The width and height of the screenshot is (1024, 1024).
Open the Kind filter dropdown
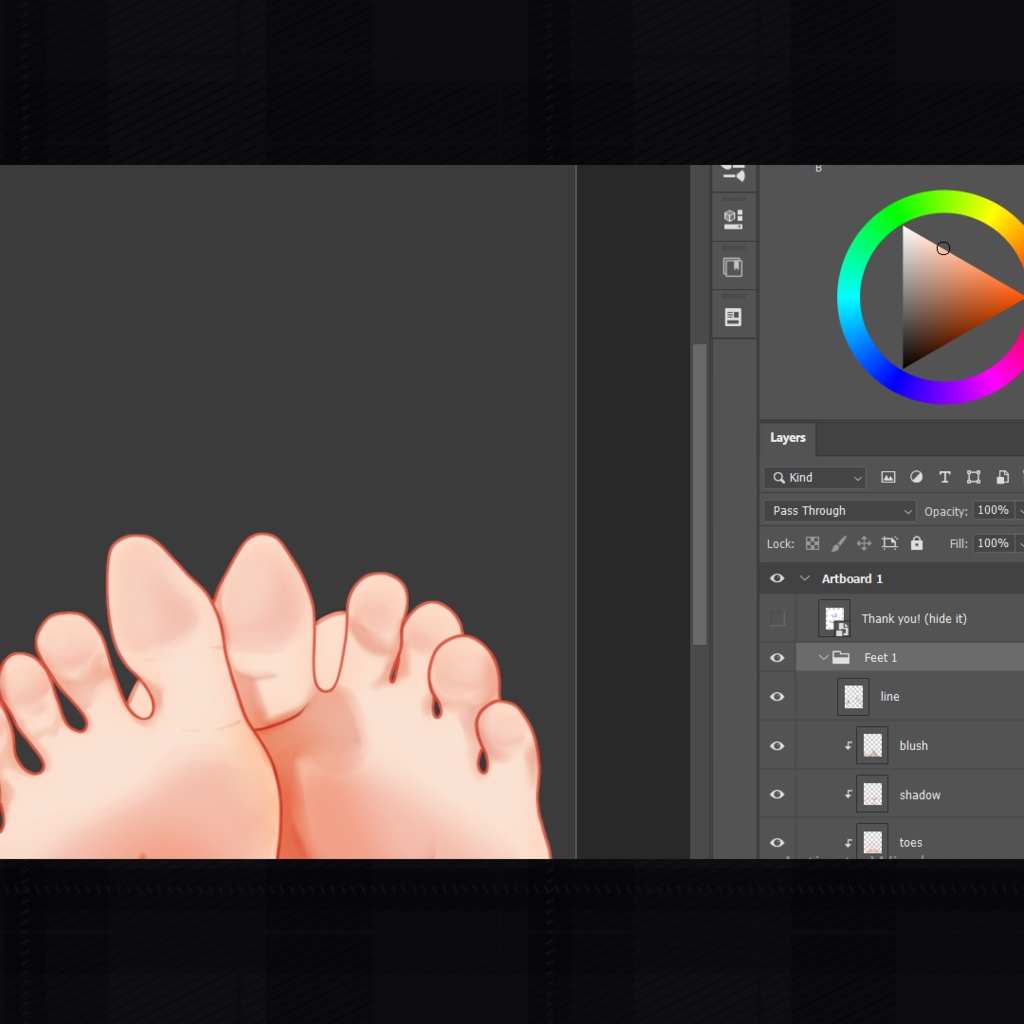tap(814, 477)
